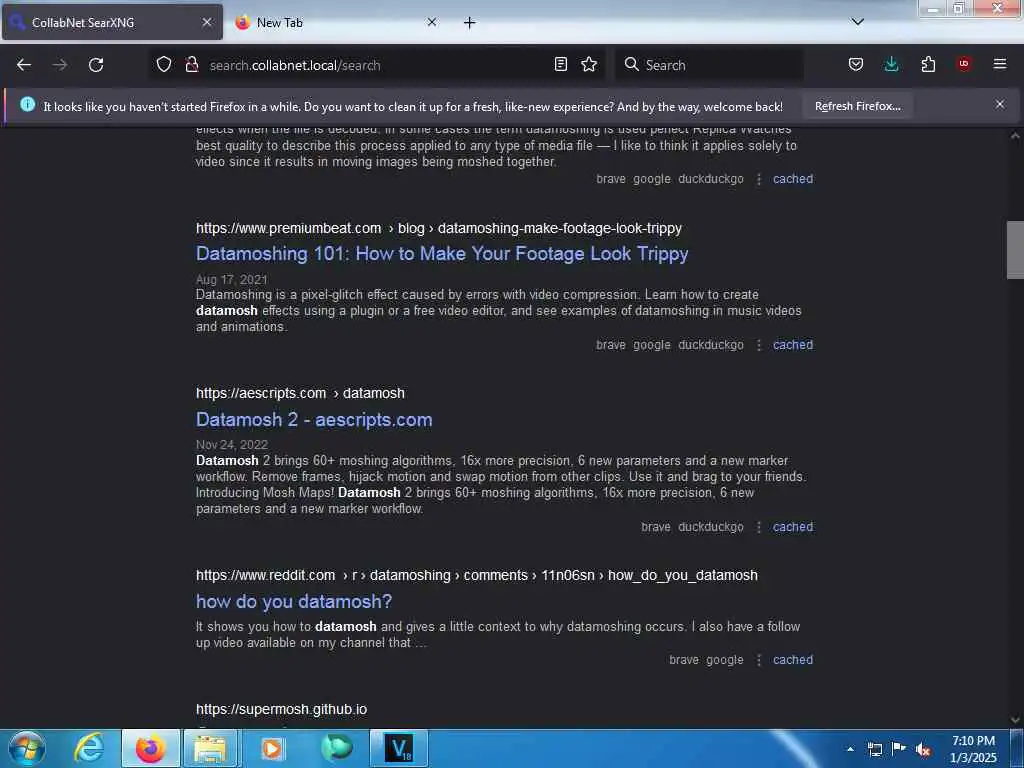The height and width of the screenshot is (768, 1024).
Task: Click the Aug 17, 2021 date text
Action: point(232,280)
